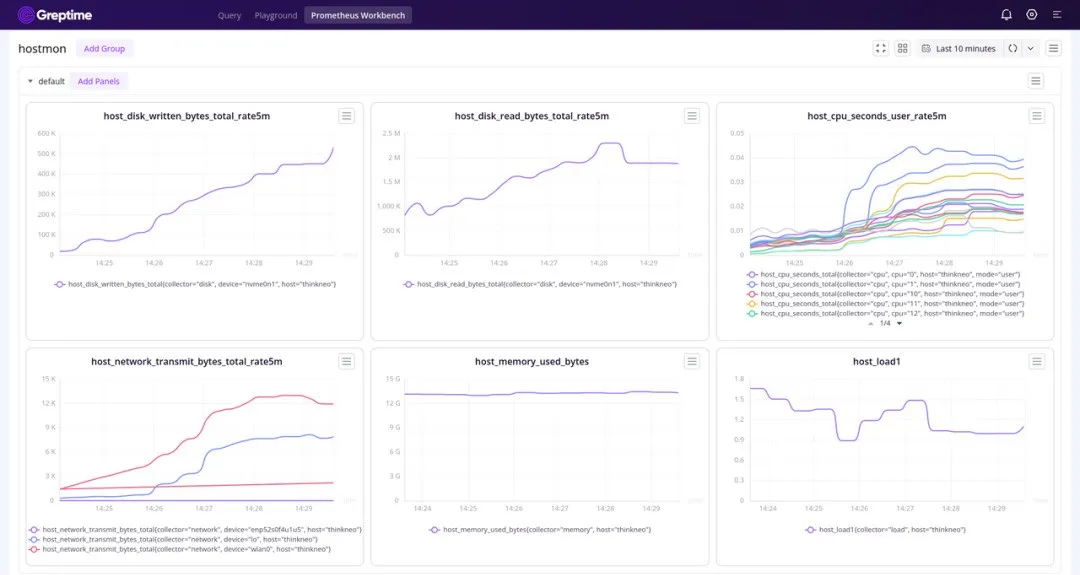This screenshot has width=1080, height=575.
Task: Toggle cpu="10" series in CPU legend
Action: [x=885, y=294]
